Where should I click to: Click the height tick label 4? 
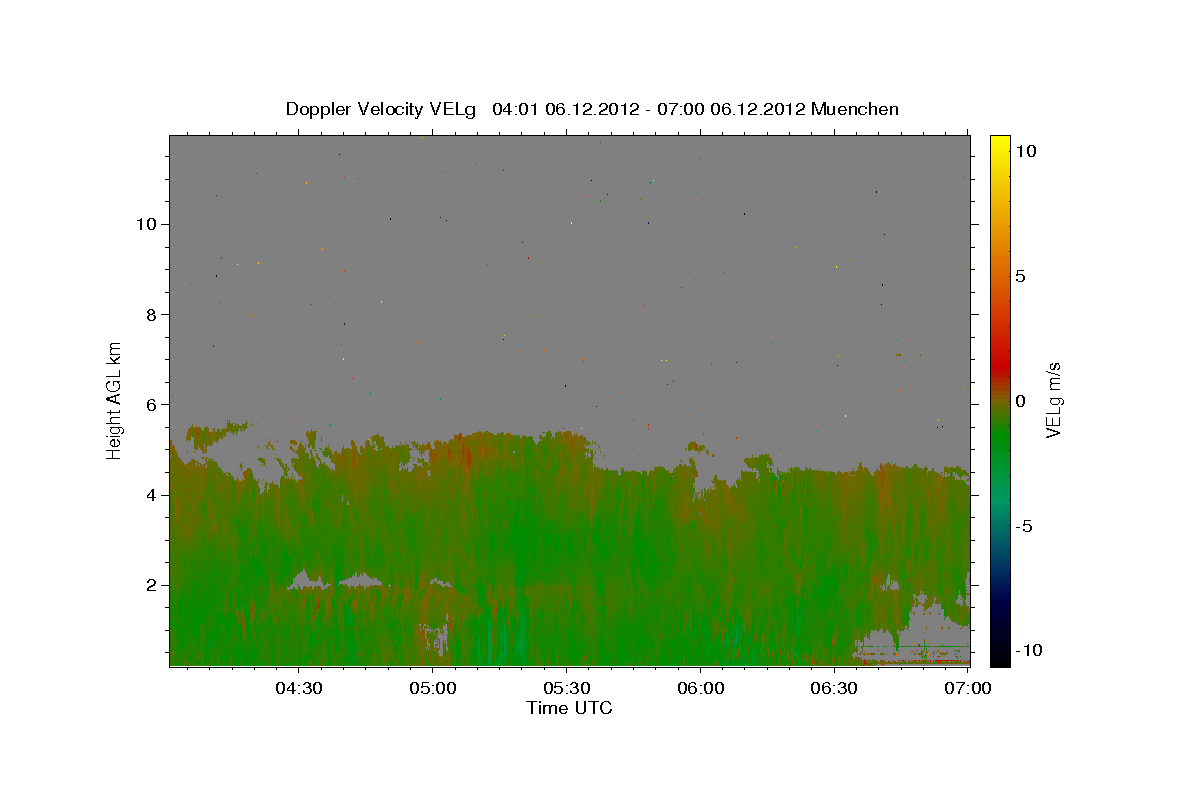point(149,494)
